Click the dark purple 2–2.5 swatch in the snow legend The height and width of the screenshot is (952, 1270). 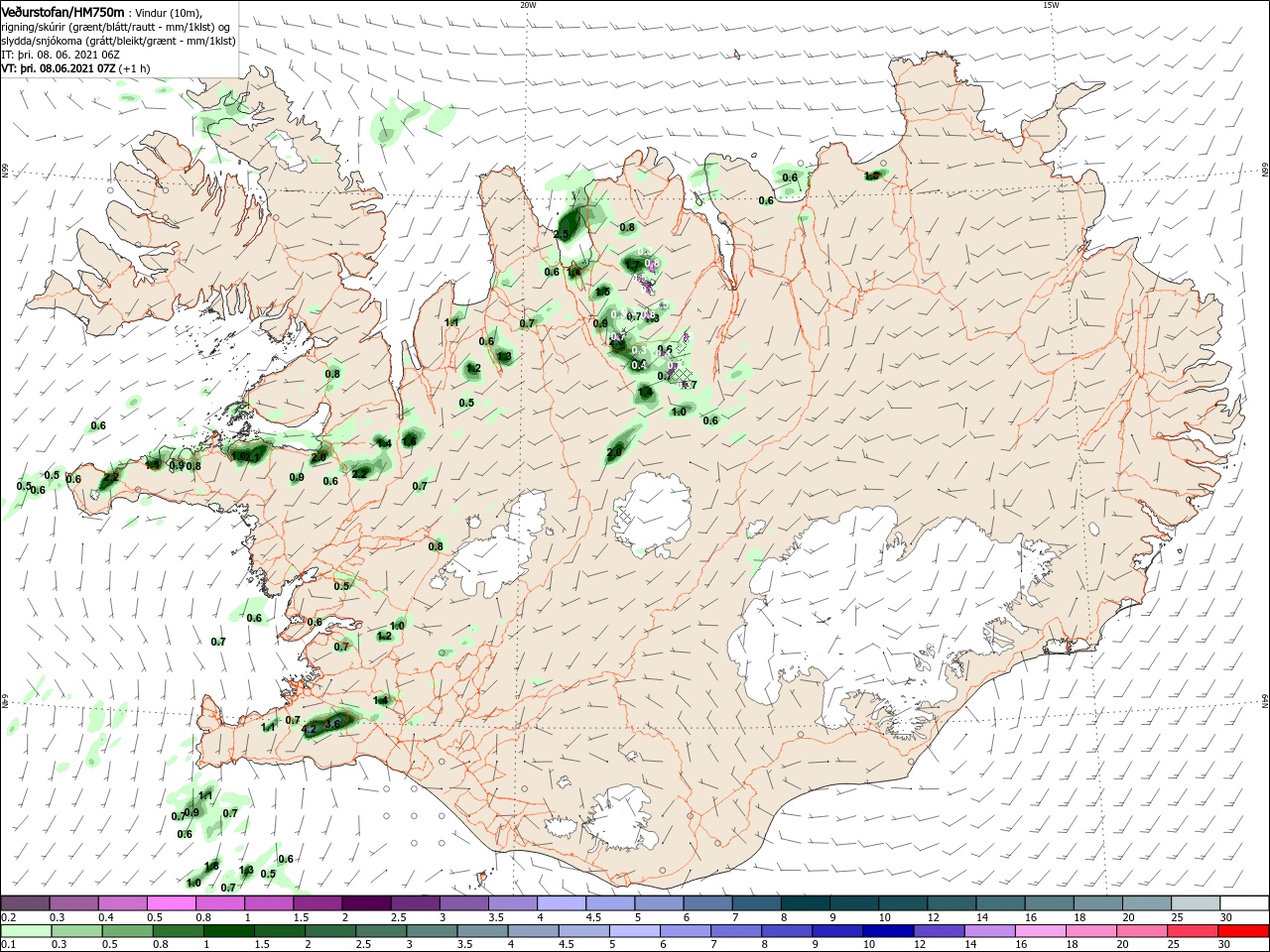pos(366,902)
